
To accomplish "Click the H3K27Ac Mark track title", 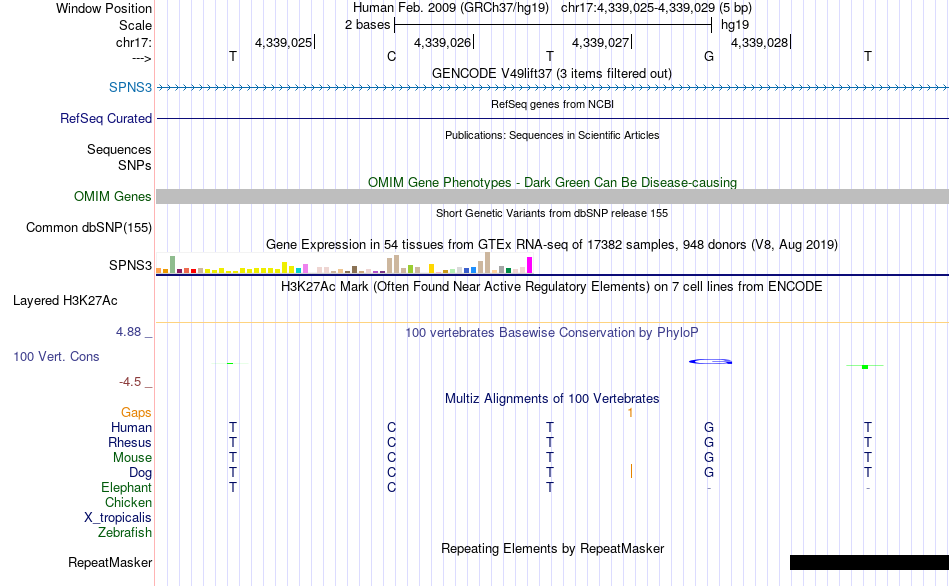I will 552,286.
